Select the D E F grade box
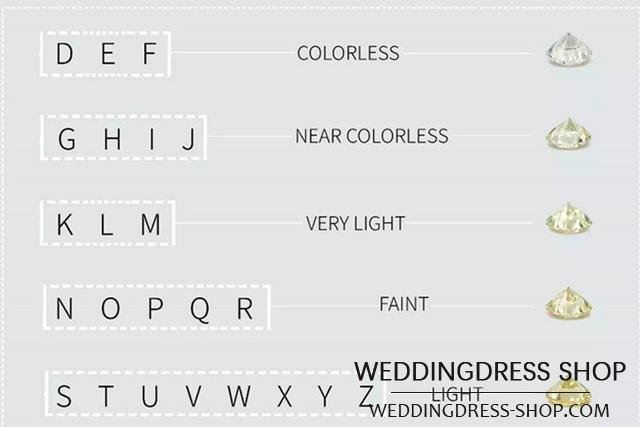Viewport: 640px width, 427px height. (105, 53)
